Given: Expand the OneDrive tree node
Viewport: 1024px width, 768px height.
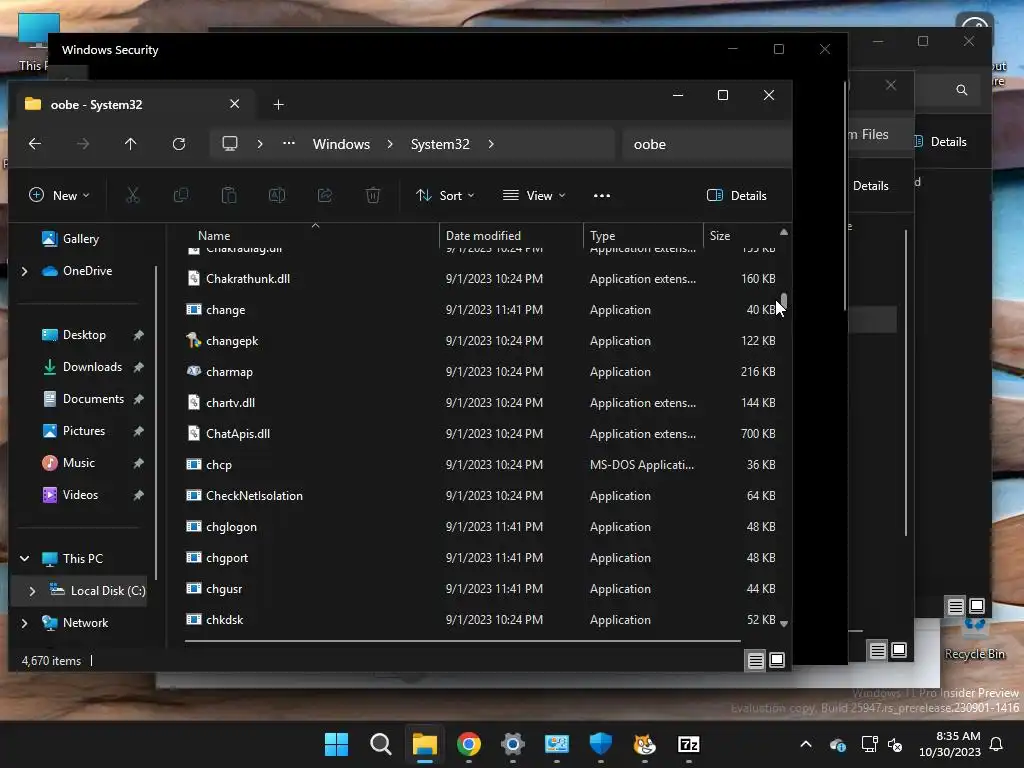Looking at the screenshot, I should click(25, 271).
